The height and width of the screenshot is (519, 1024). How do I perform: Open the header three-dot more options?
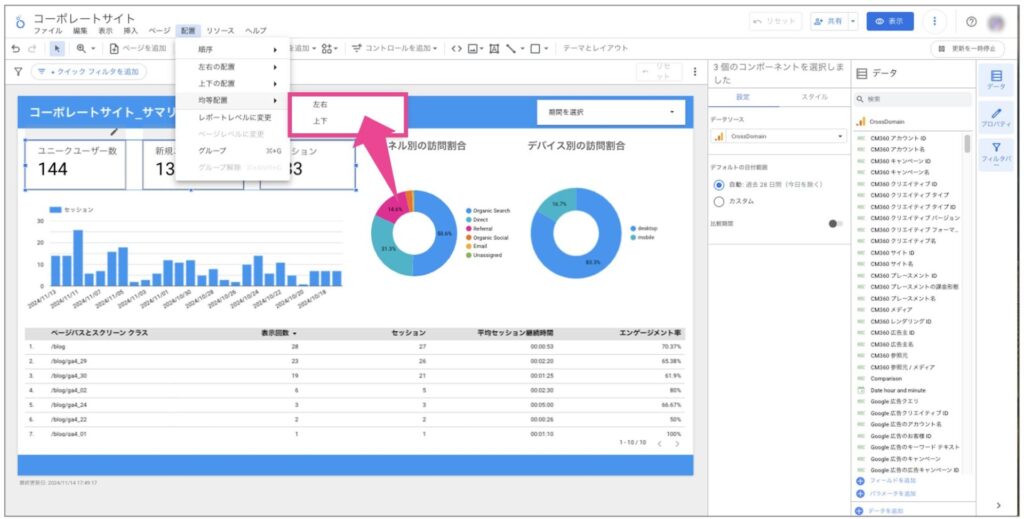935,22
